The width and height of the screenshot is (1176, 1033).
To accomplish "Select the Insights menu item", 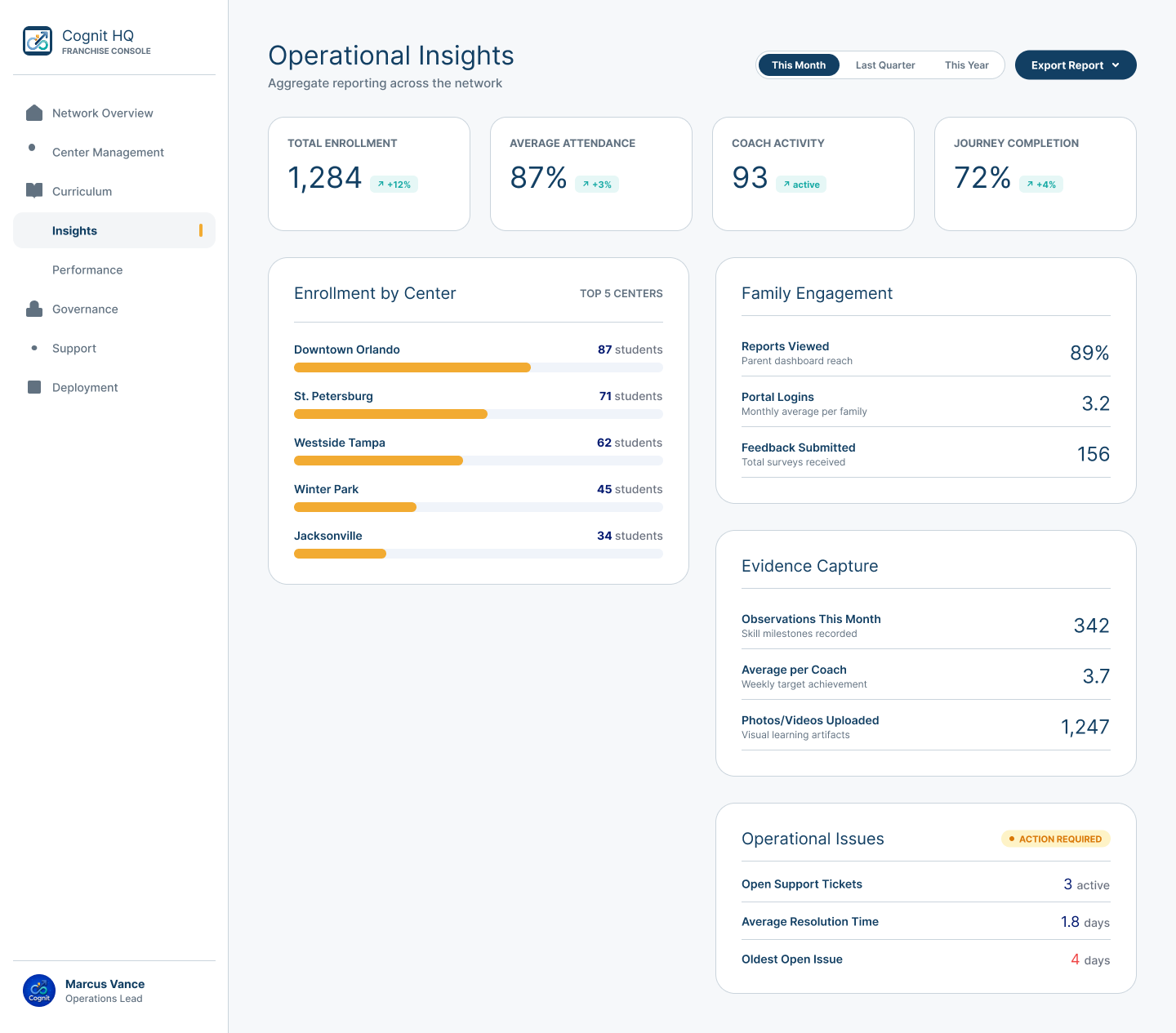I will click(x=114, y=230).
